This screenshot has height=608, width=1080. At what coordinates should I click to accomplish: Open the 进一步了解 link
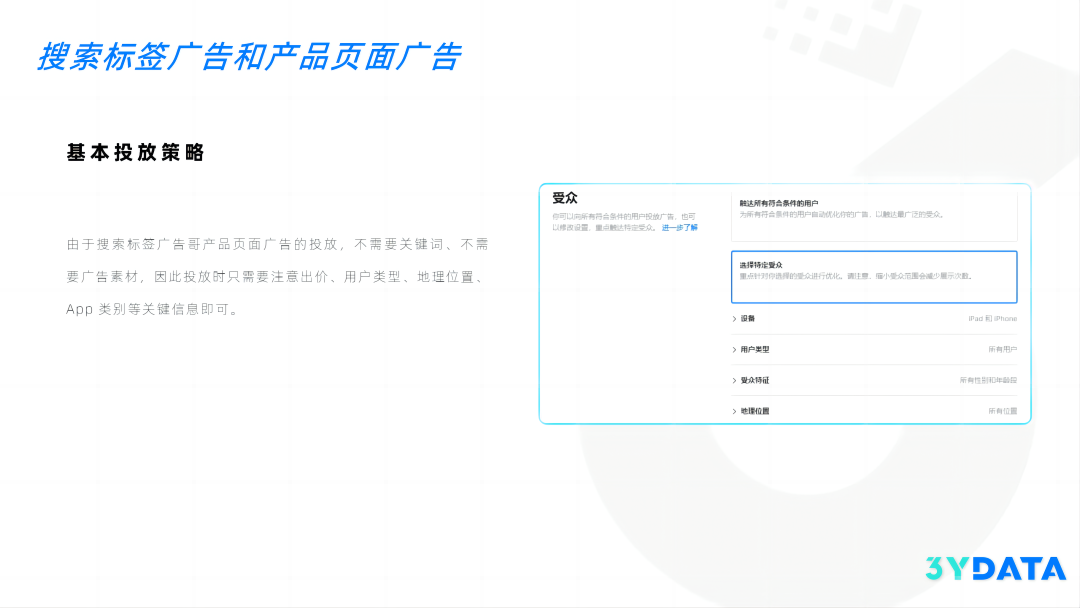coord(679,227)
